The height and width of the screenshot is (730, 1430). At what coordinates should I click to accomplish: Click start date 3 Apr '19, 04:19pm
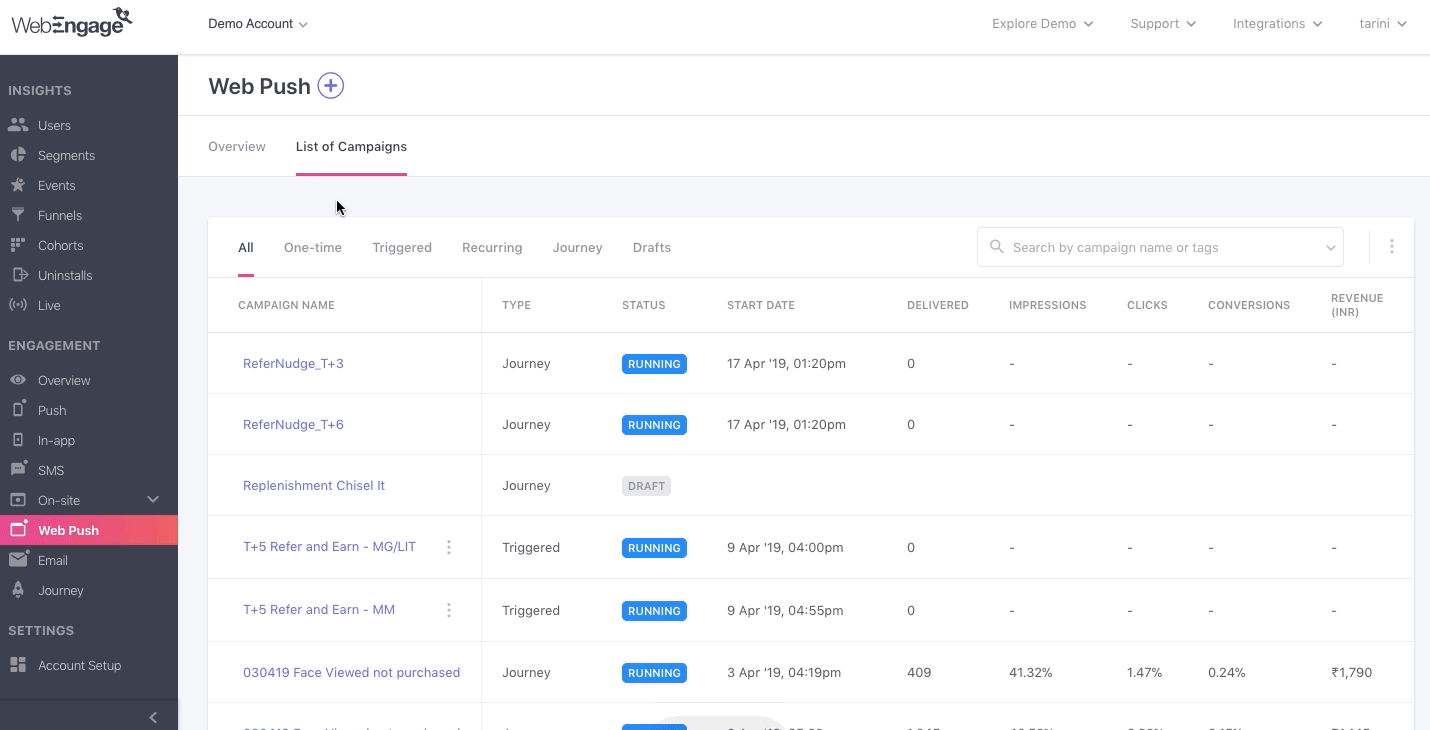pos(784,673)
